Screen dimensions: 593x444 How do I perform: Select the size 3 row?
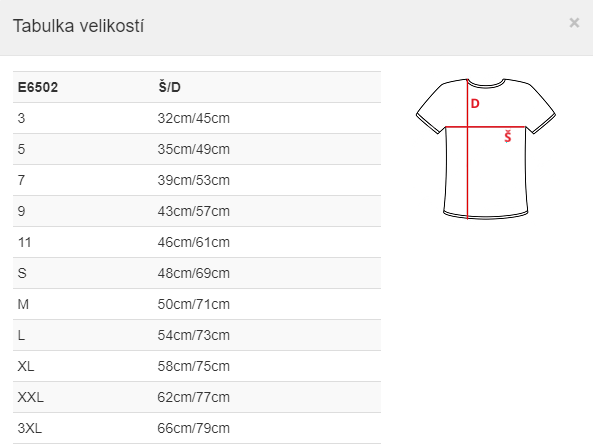tap(197, 118)
